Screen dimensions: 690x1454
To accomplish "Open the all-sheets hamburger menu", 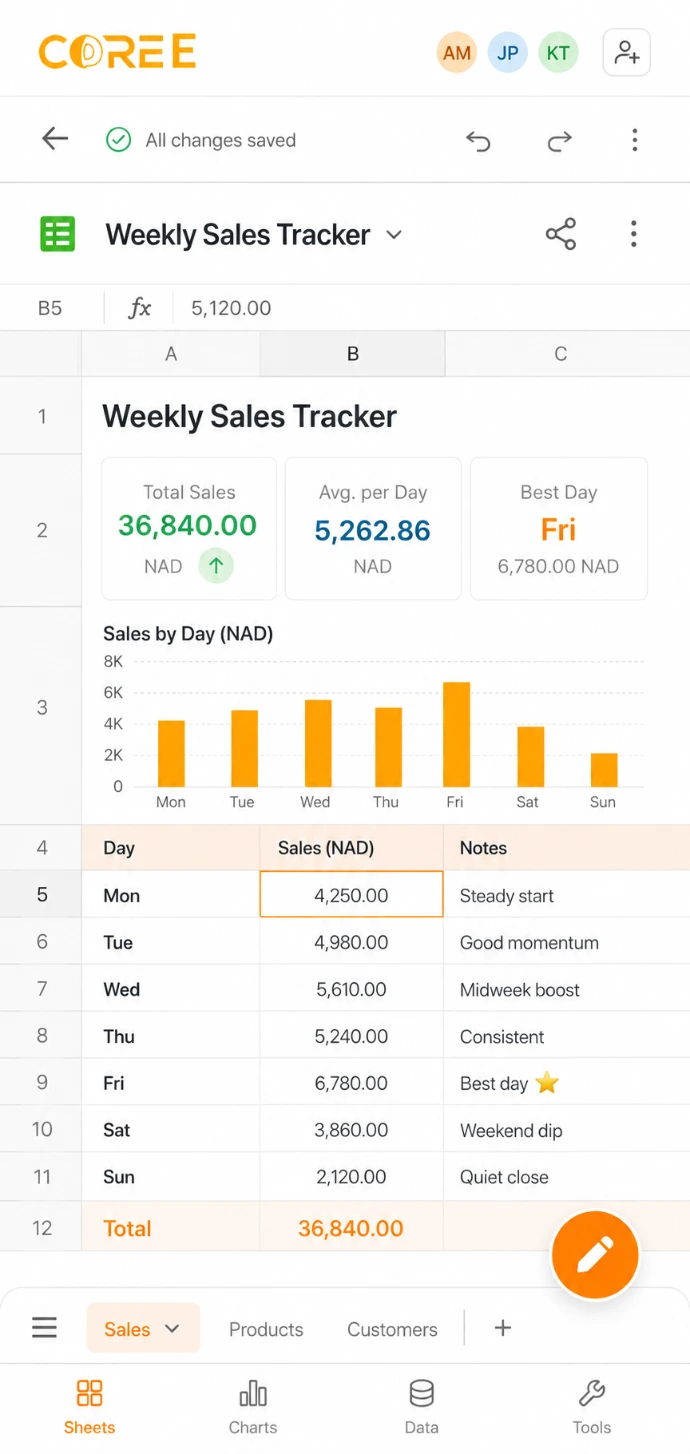I will point(44,1328).
